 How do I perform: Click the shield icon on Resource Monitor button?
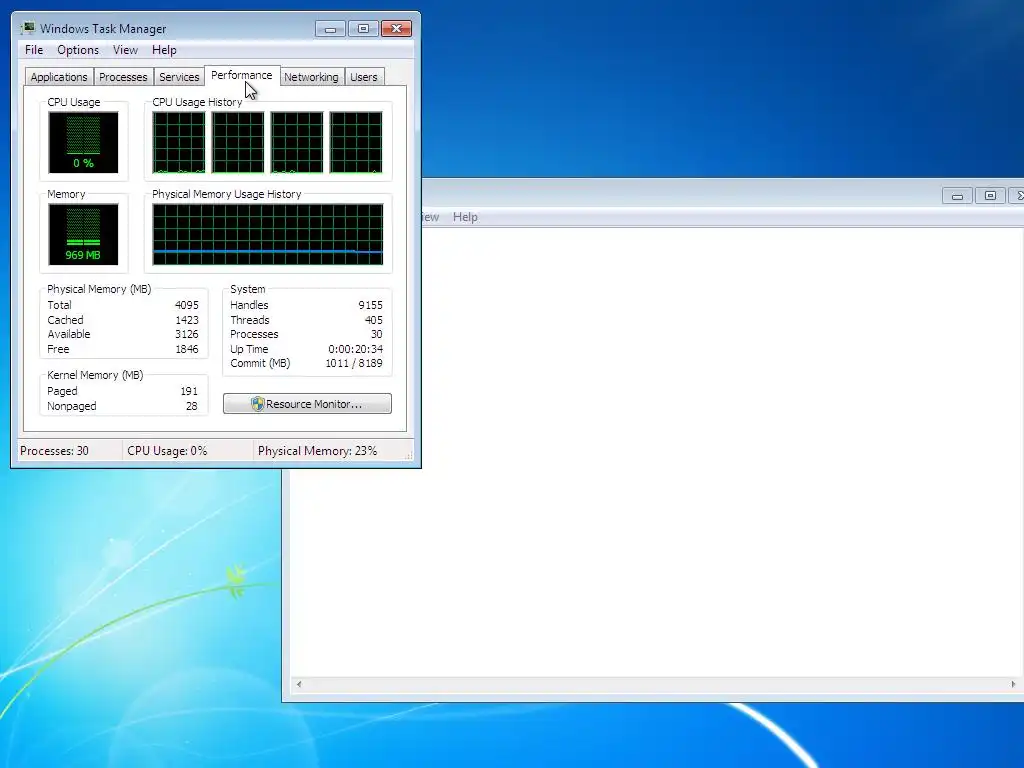(257, 404)
